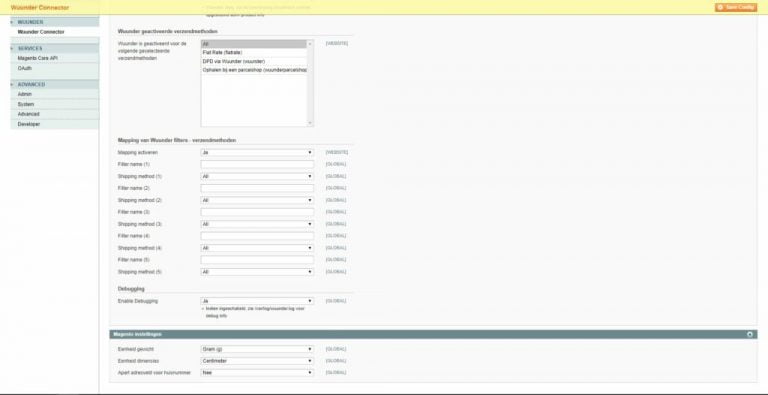The image size is (768, 395).
Task: Click the multiselect list scroll-down arrow
Action: tap(310, 123)
